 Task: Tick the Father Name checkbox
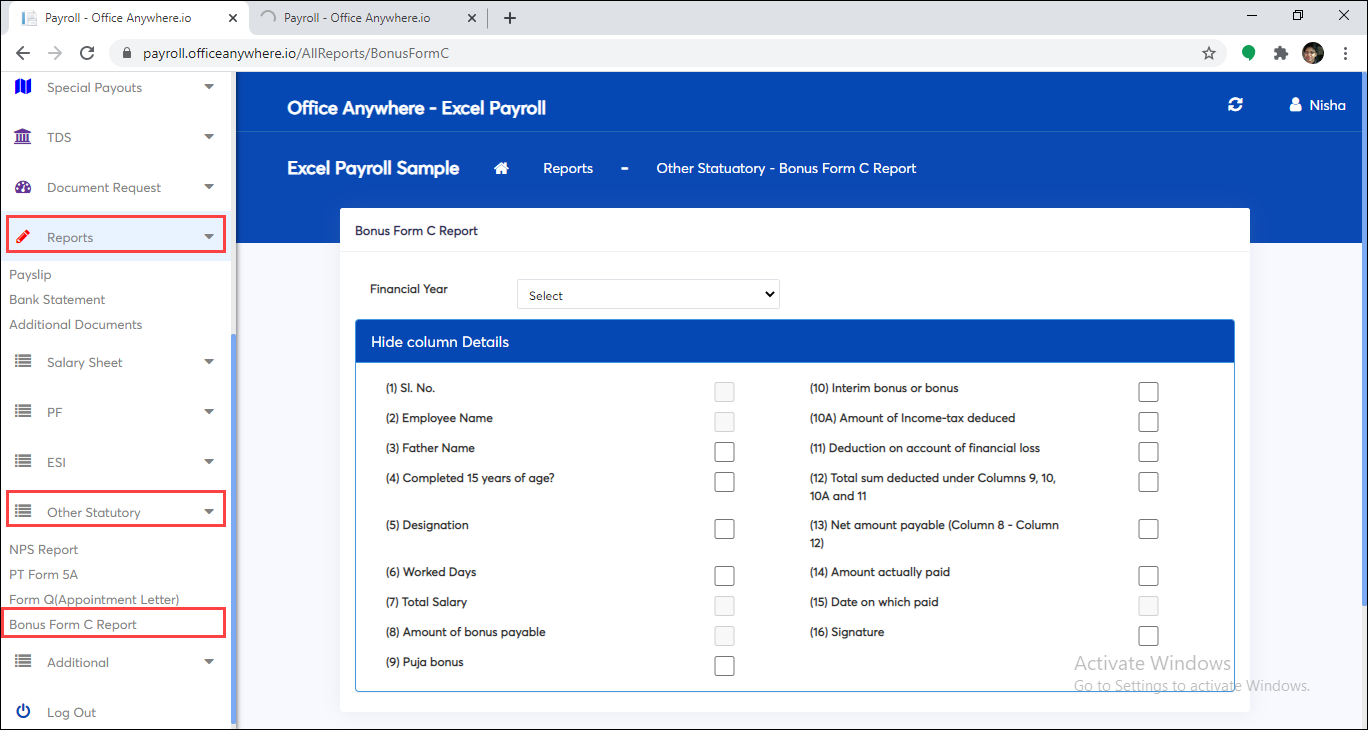[x=725, y=452]
